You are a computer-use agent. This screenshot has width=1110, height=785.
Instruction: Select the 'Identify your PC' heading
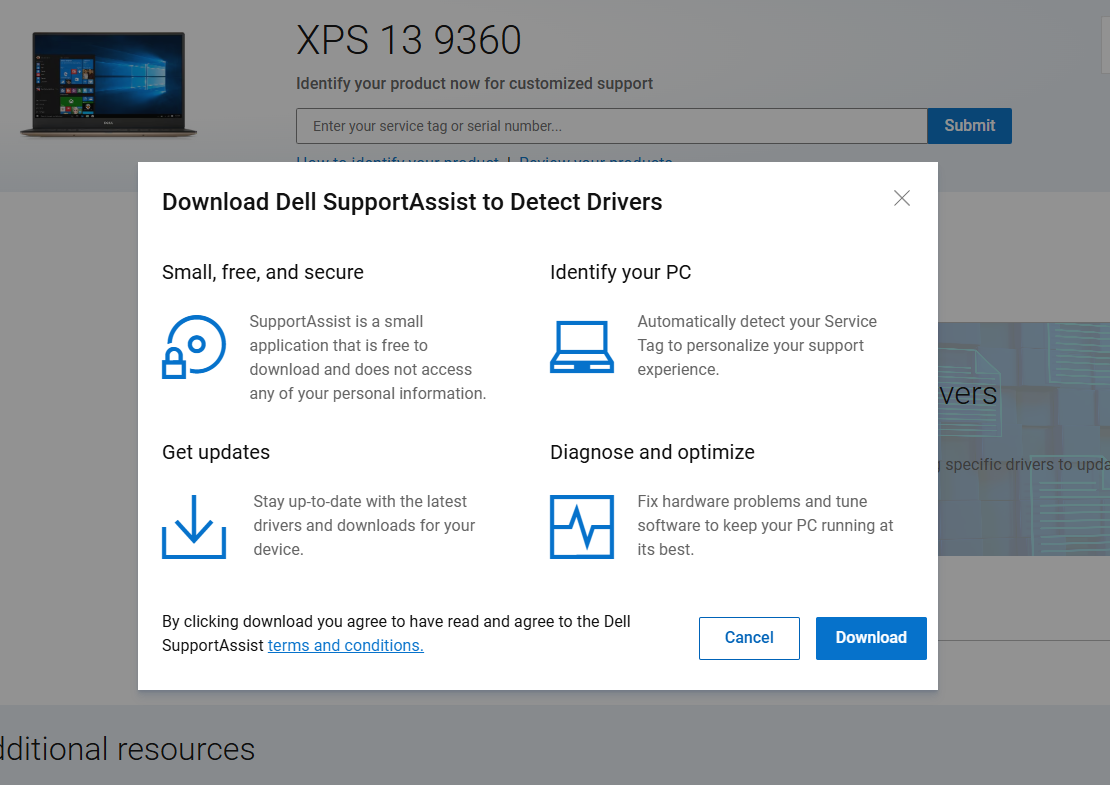[x=620, y=272]
